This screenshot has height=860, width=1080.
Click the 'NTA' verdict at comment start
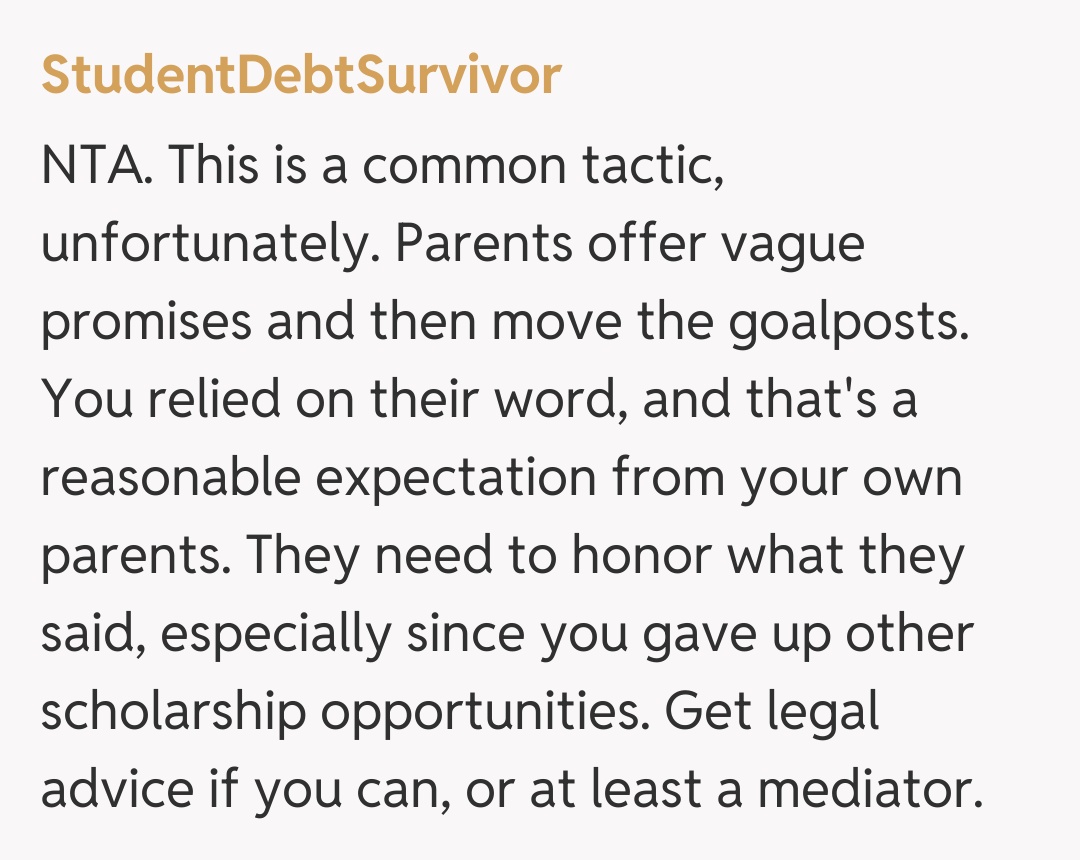click(x=96, y=166)
